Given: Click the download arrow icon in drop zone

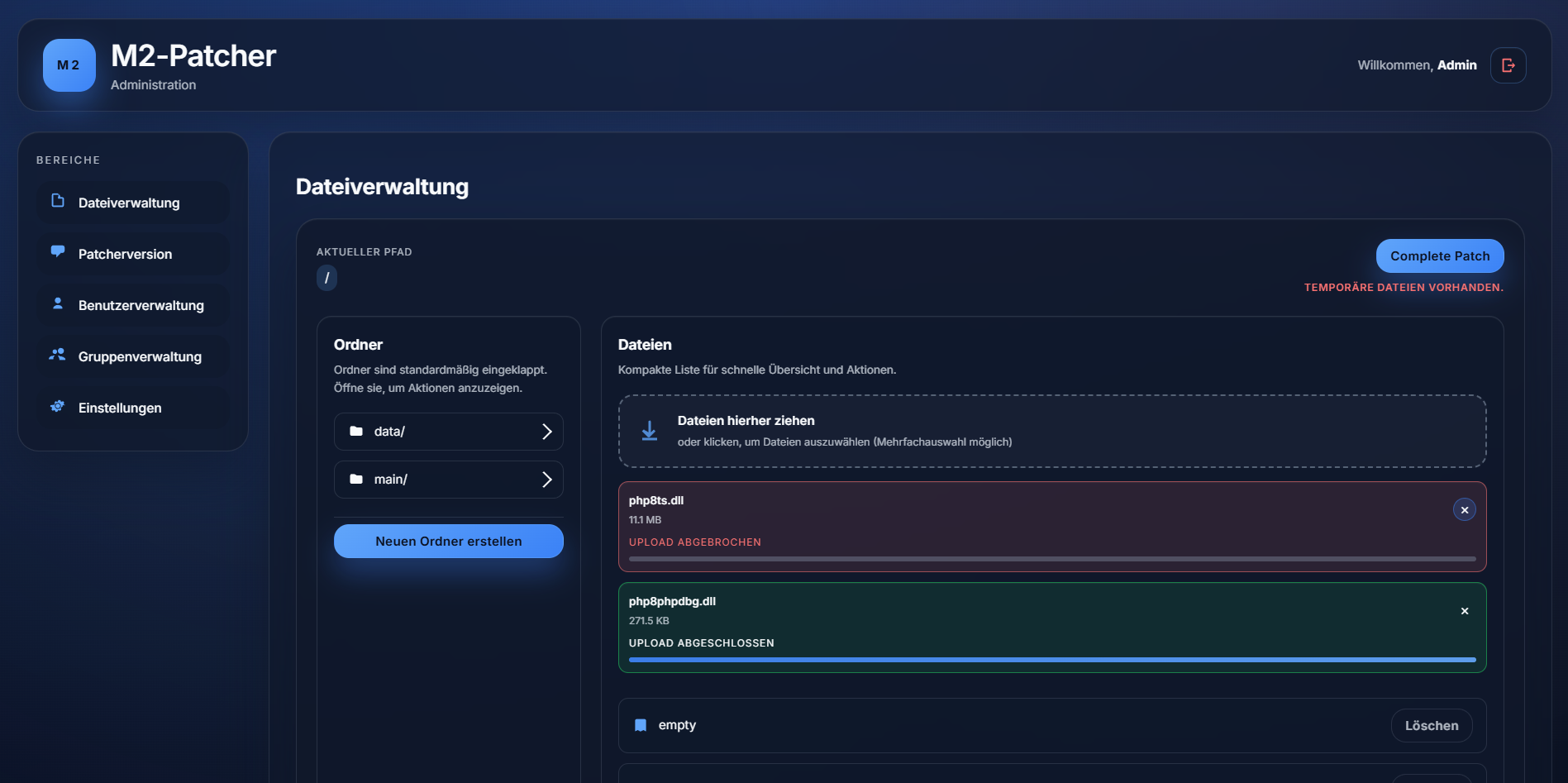Looking at the screenshot, I should pos(650,431).
